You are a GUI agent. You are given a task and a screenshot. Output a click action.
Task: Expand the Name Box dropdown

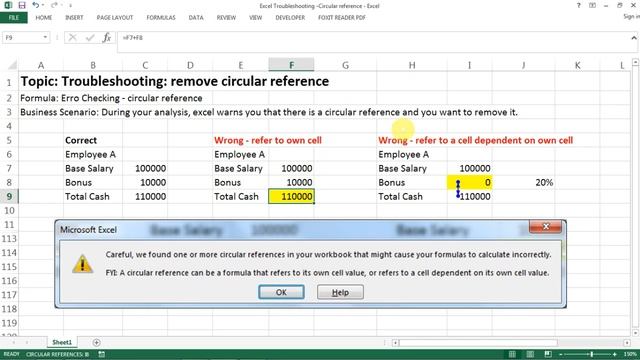(x=45, y=38)
